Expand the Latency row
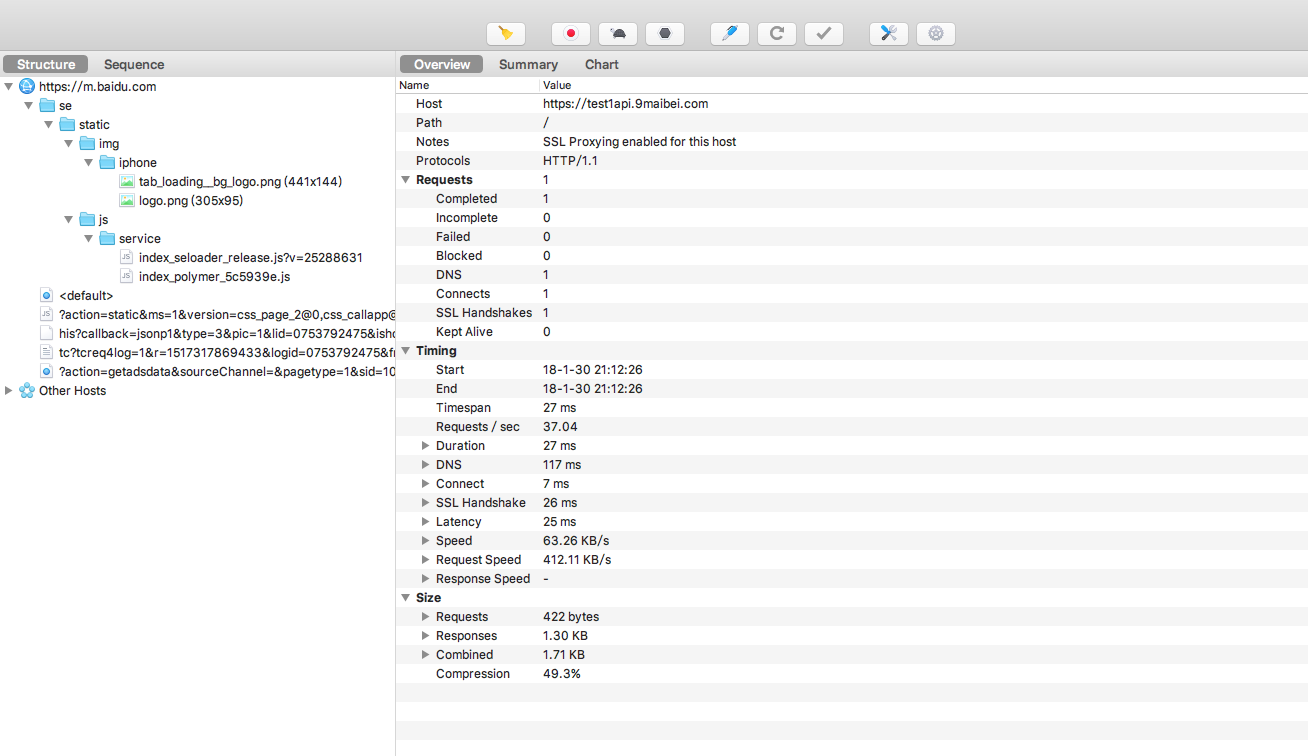The width and height of the screenshot is (1308, 756). (426, 522)
